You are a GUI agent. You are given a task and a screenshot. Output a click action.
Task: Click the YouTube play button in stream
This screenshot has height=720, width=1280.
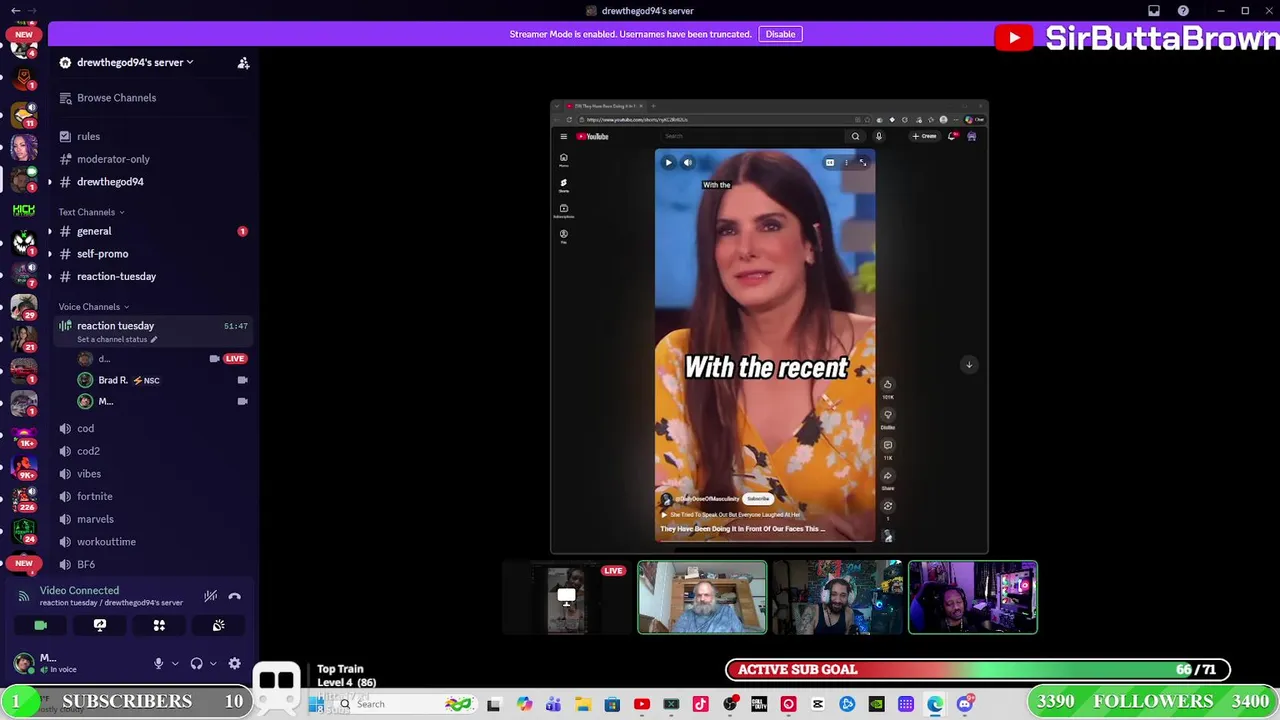[x=668, y=163]
